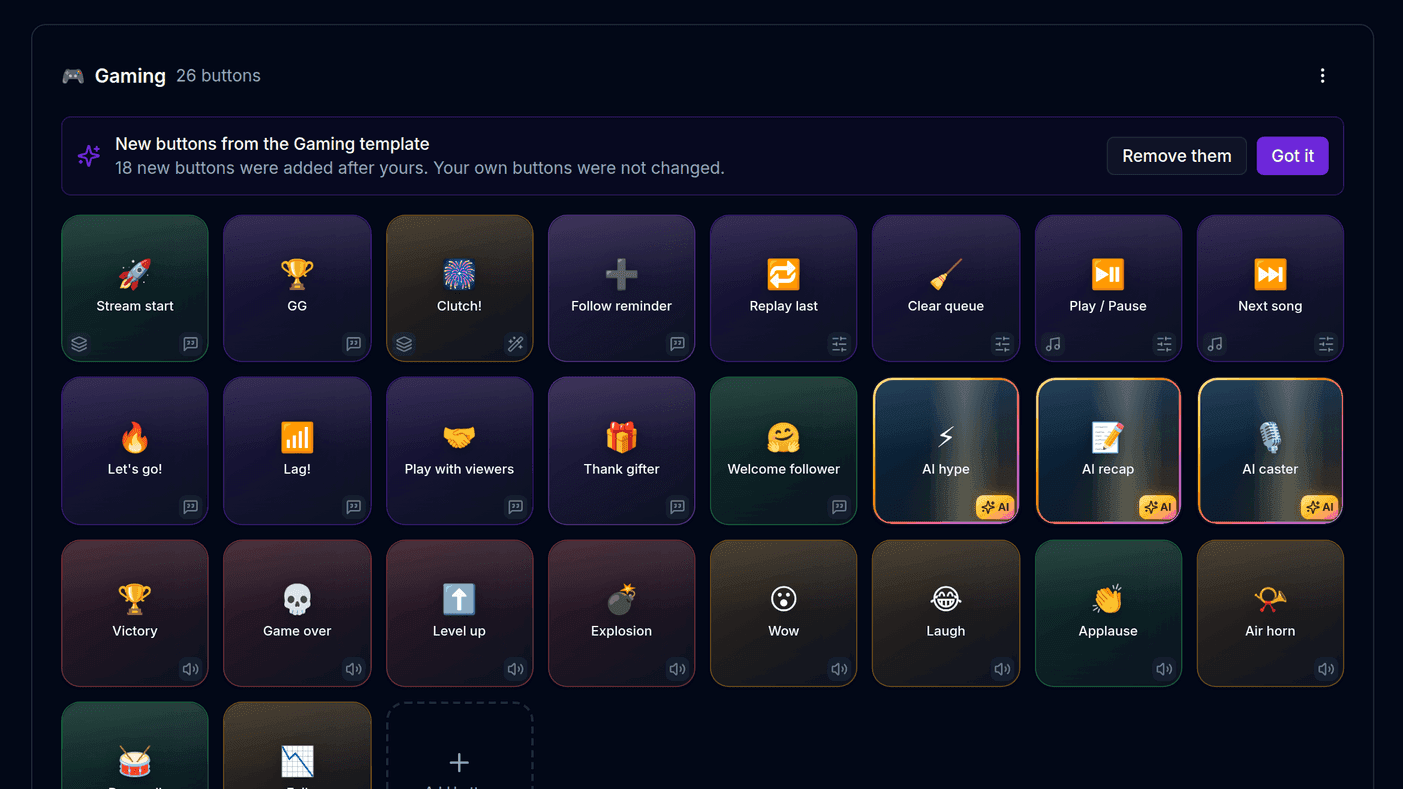Sound the Air horn button
1403x789 pixels.
[x=1270, y=613]
